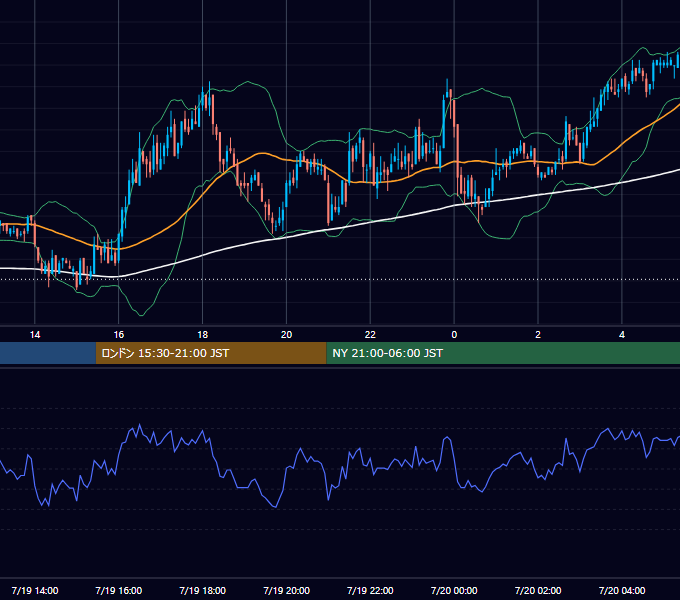Click the 7/20 04:00 time label
680x600 pixels.
[x=622, y=590]
